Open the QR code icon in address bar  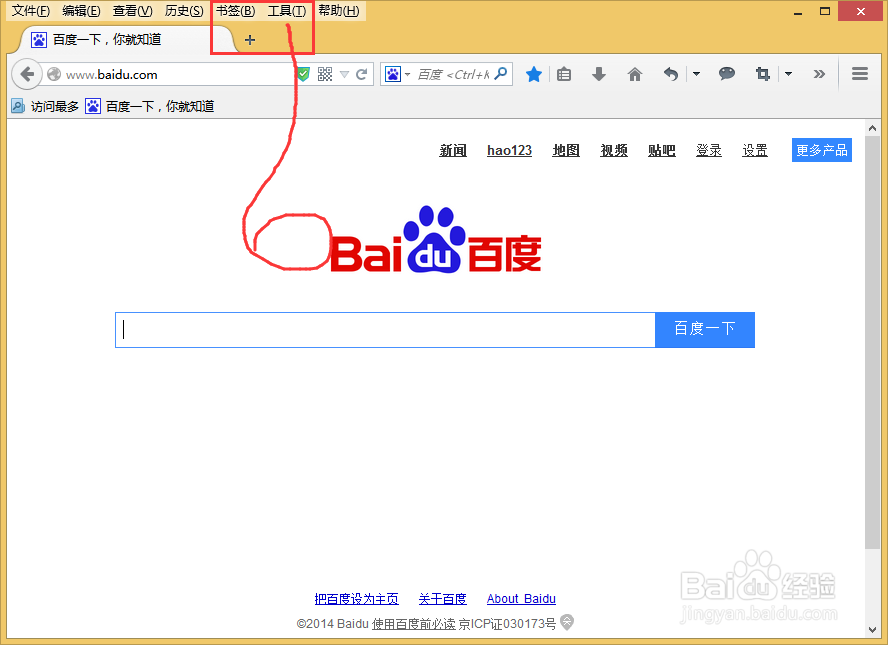click(325, 74)
